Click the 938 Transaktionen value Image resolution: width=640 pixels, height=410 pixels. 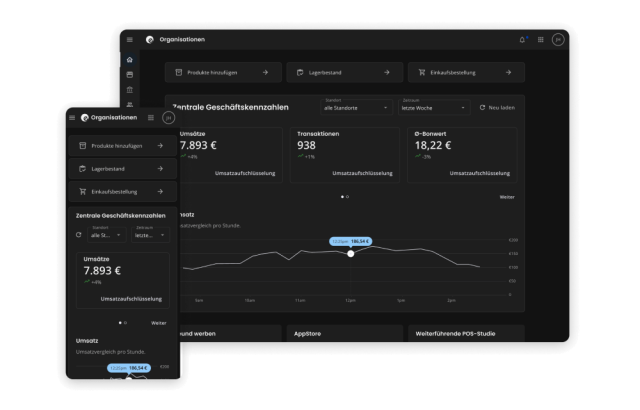(x=306, y=146)
